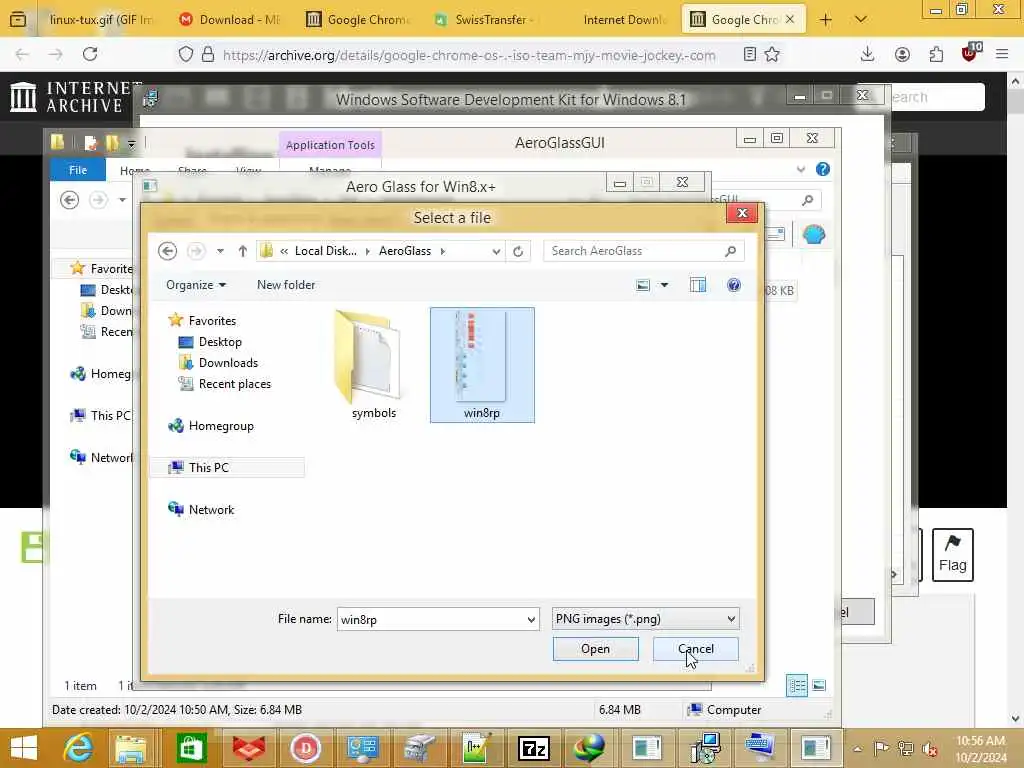Open the Organize menu
Viewport: 1024px width, 768px height.
tap(196, 285)
